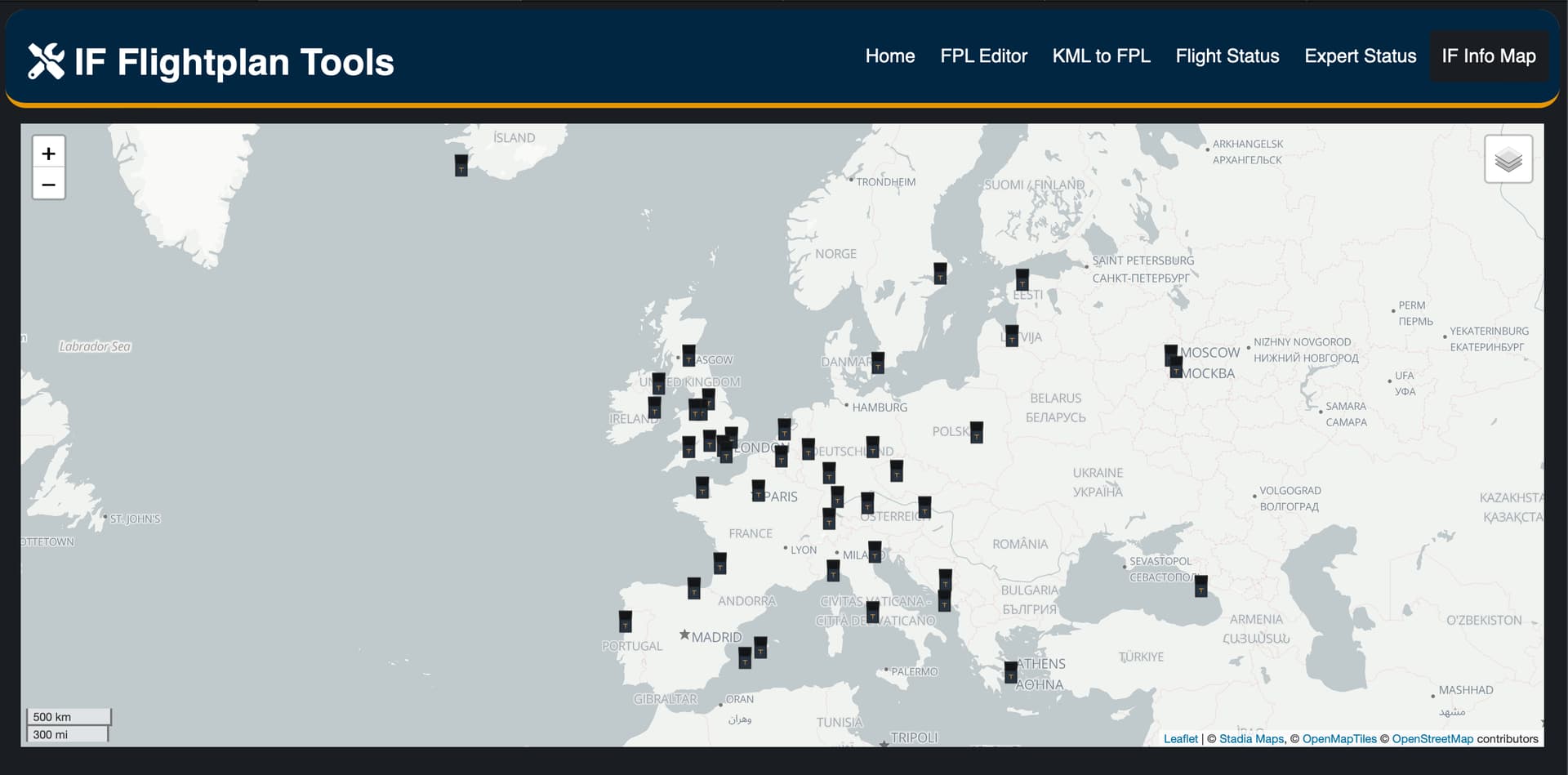Select the airport marker in Iceland
The image size is (1568, 775).
pyautogui.click(x=461, y=166)
